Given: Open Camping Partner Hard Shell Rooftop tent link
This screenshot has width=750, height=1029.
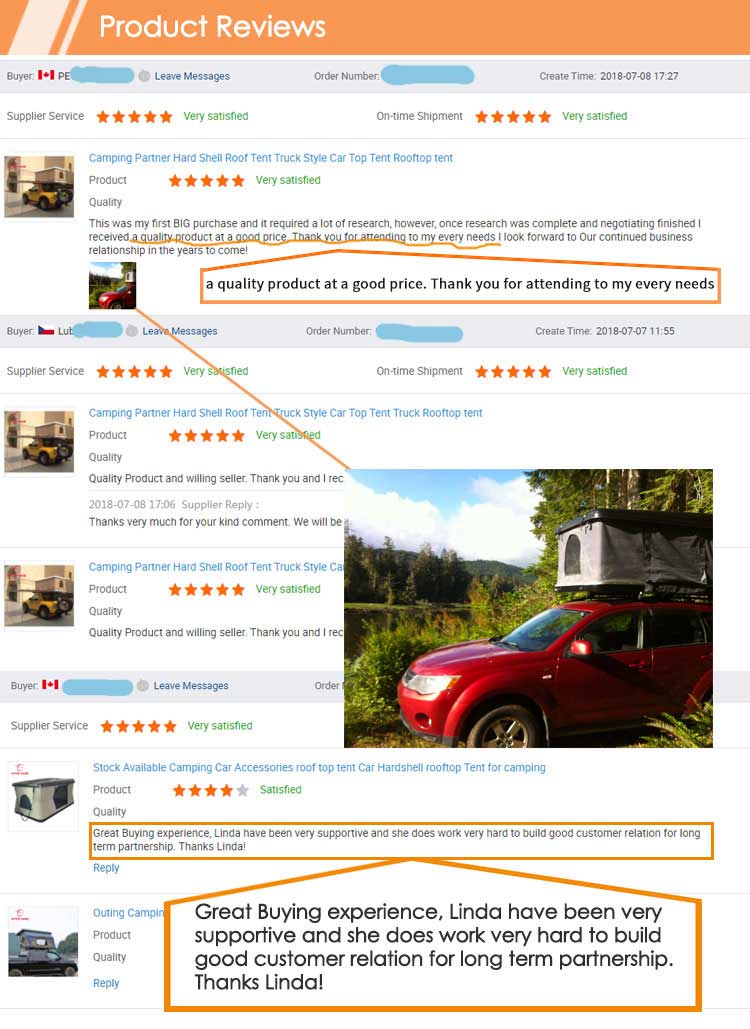Looking at the screenshot, I should tap(270, 158).
